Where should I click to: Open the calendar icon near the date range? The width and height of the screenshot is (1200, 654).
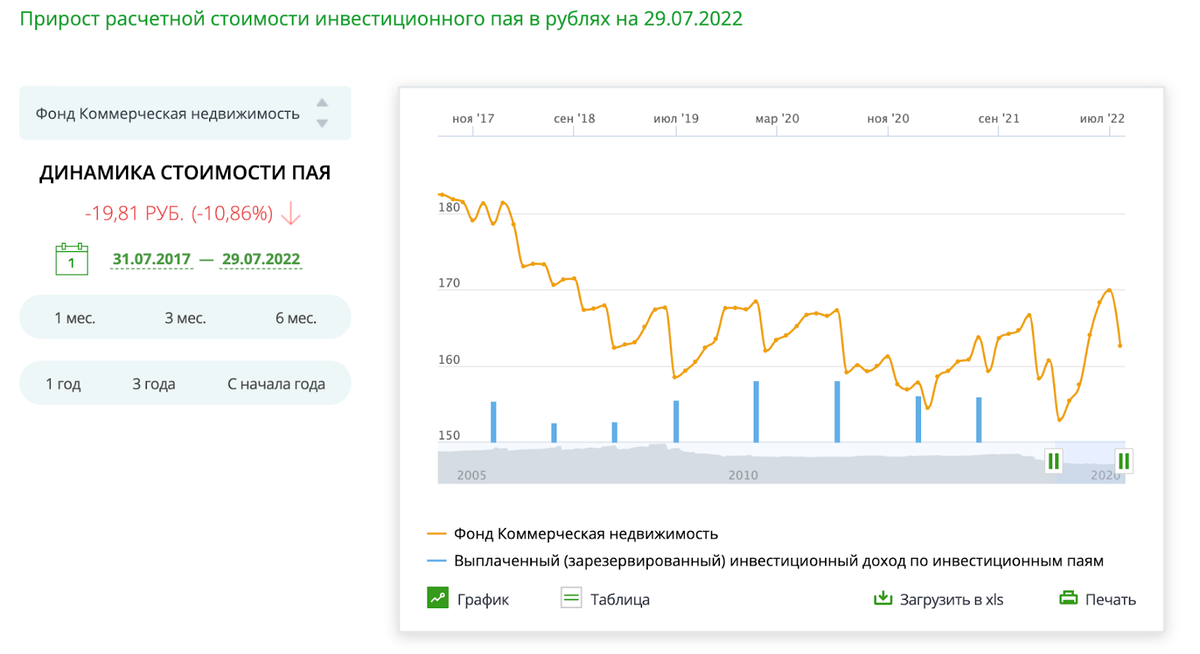tap(70, 258)
